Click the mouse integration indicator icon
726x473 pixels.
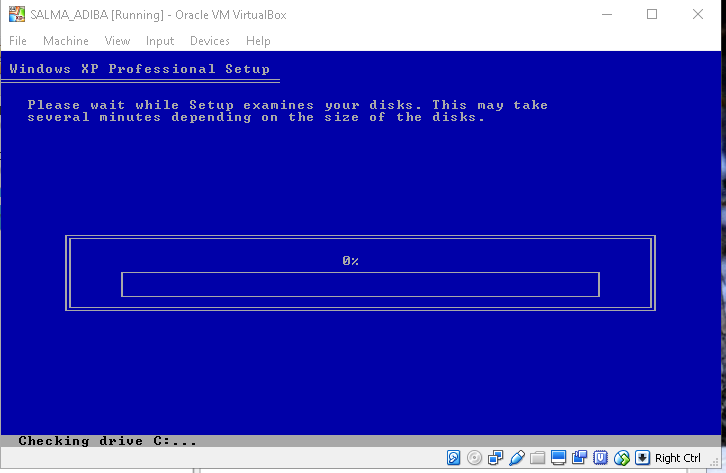point(622,458)
